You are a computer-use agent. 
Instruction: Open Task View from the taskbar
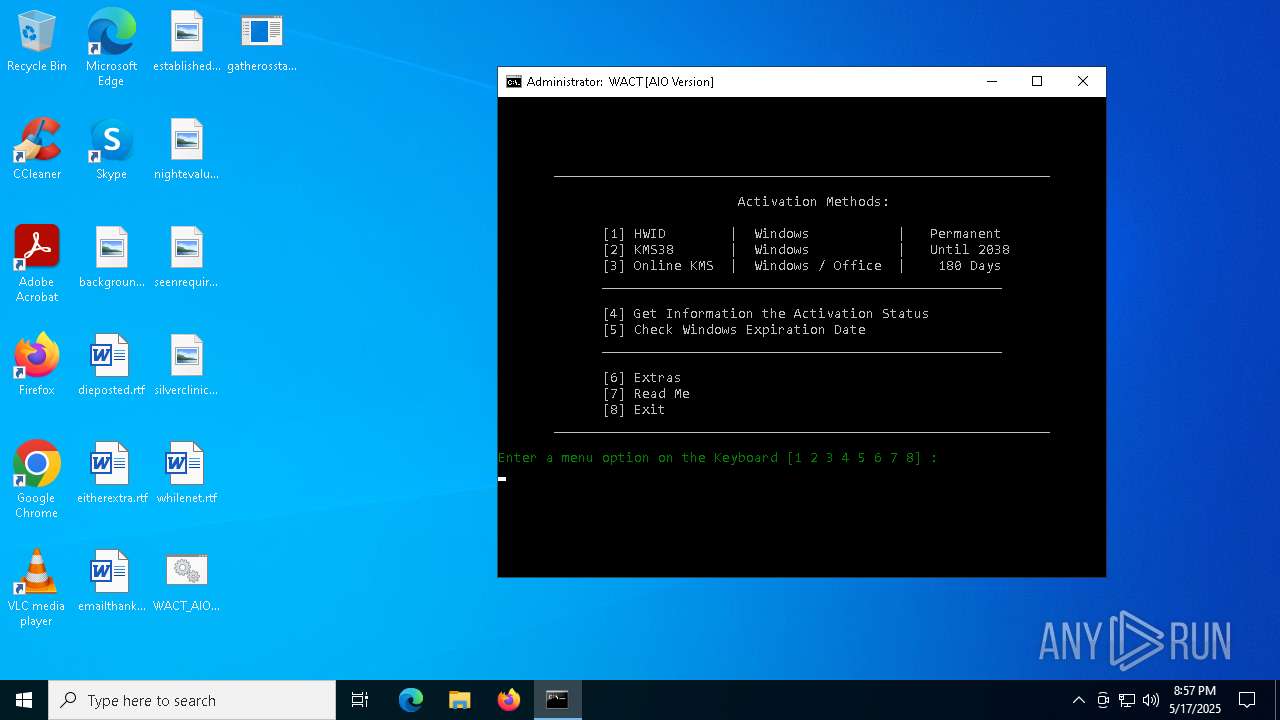tap(360, 700)
